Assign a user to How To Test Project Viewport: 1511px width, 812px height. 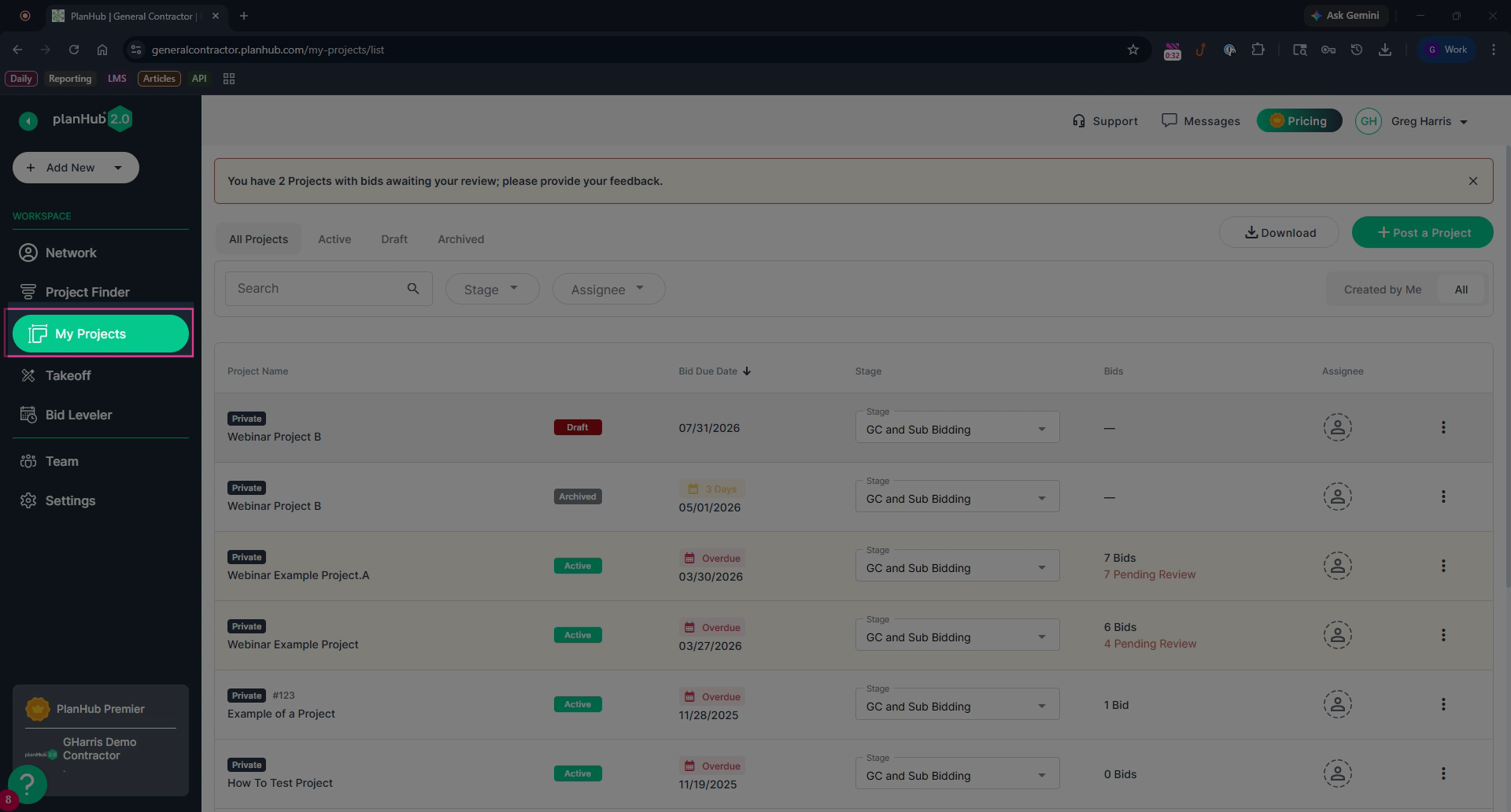tap(1337, 773)
